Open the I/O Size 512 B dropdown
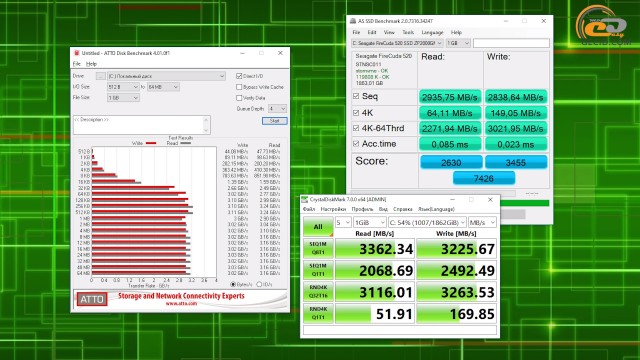Image resolution: width=640 pixels, height=360 pixels. click(x=123, y=87)
